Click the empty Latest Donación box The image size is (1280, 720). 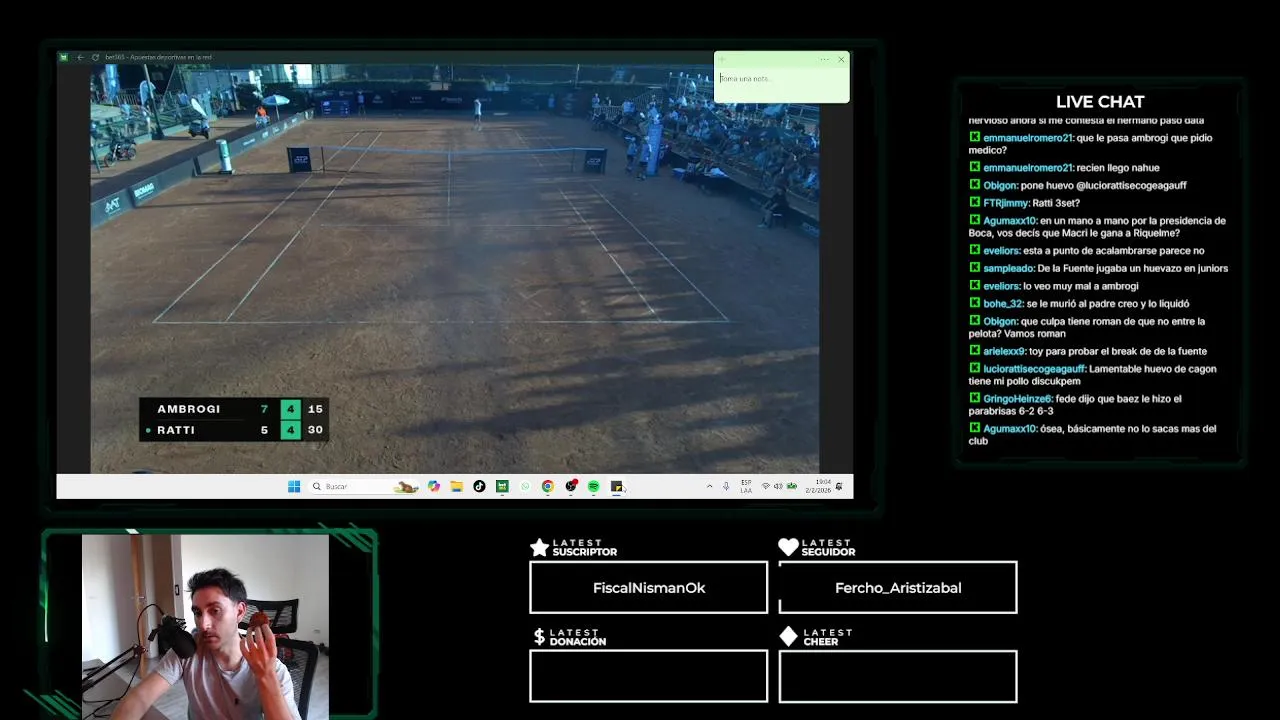point(648,676)
